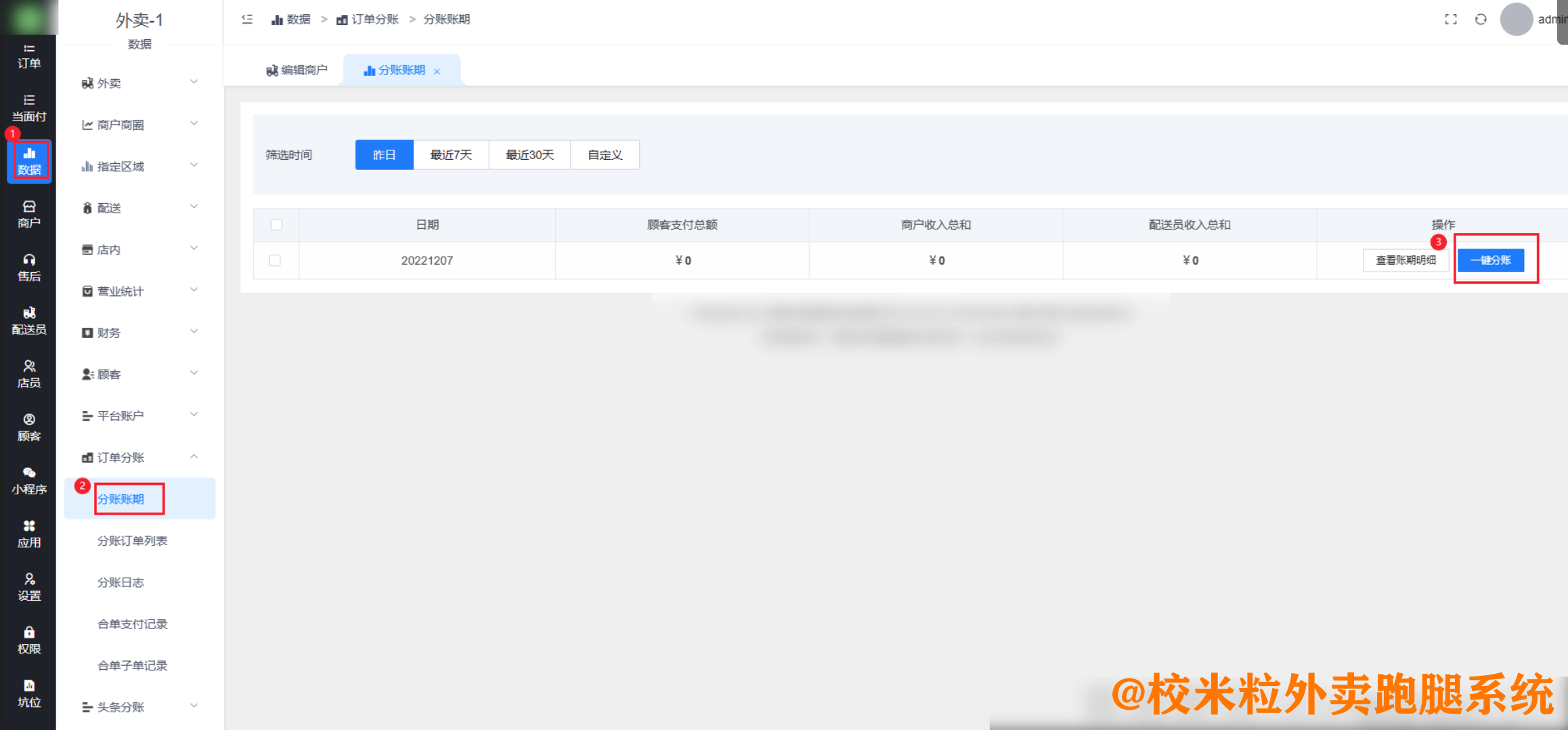This screenshot has height=730, width=1568.
Task: Select the 当面付 sidebar icon
Action: pos(29,107)
